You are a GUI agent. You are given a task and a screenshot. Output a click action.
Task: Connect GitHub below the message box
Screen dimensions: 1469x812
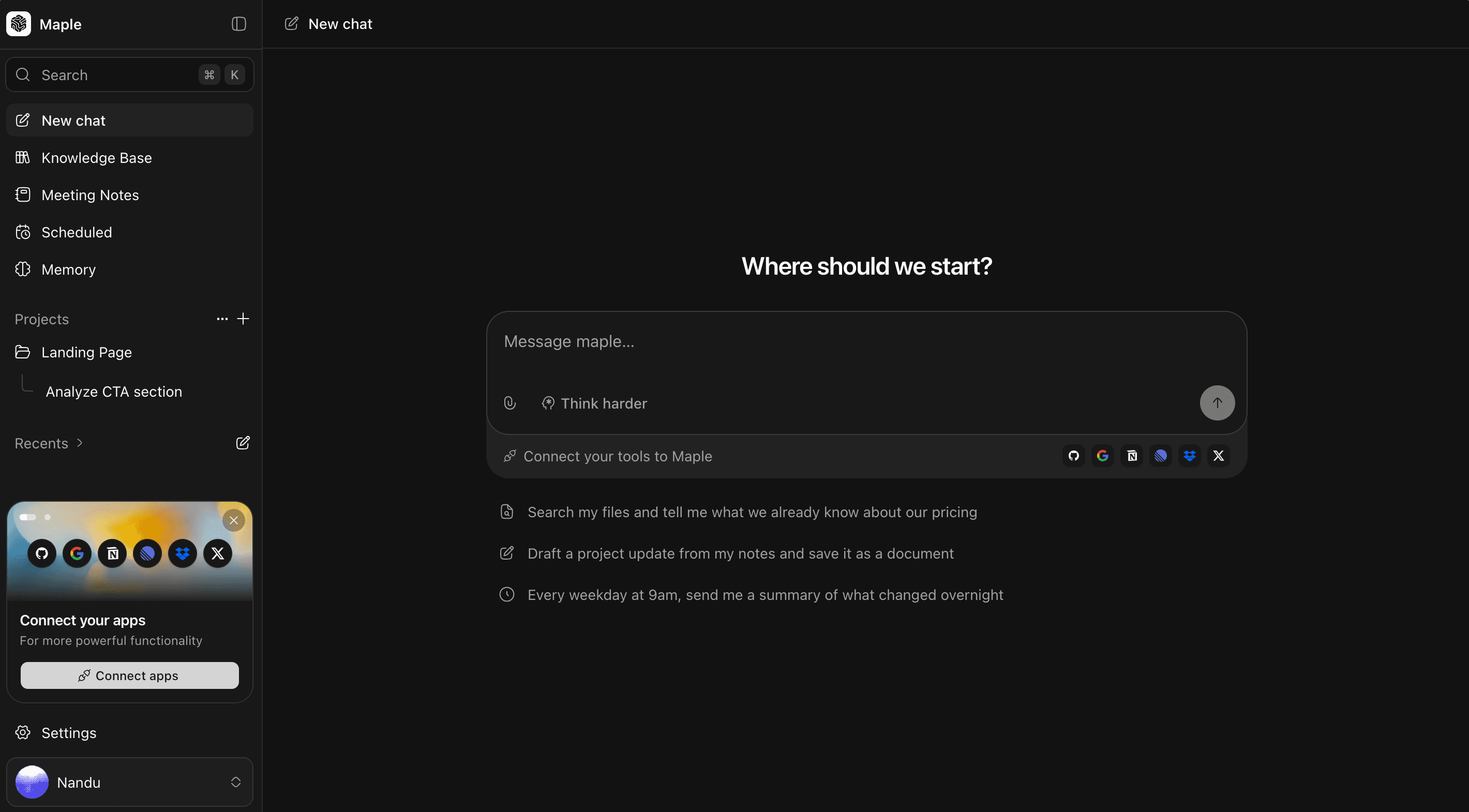tap(1074, 456)
